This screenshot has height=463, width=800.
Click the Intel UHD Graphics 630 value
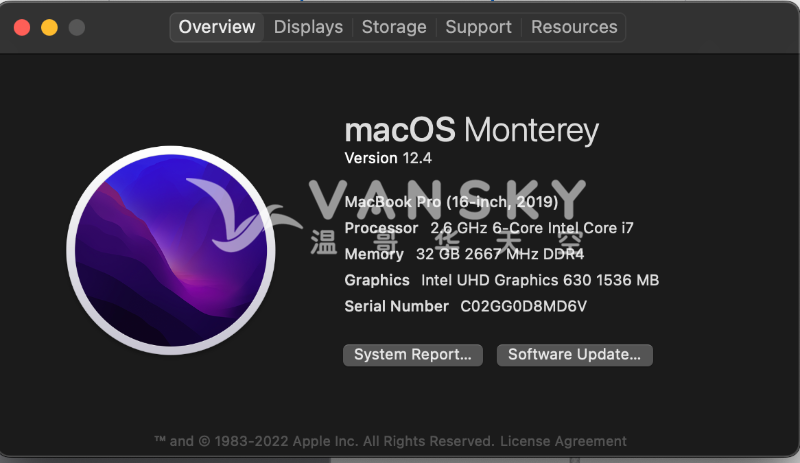[540, 280]
